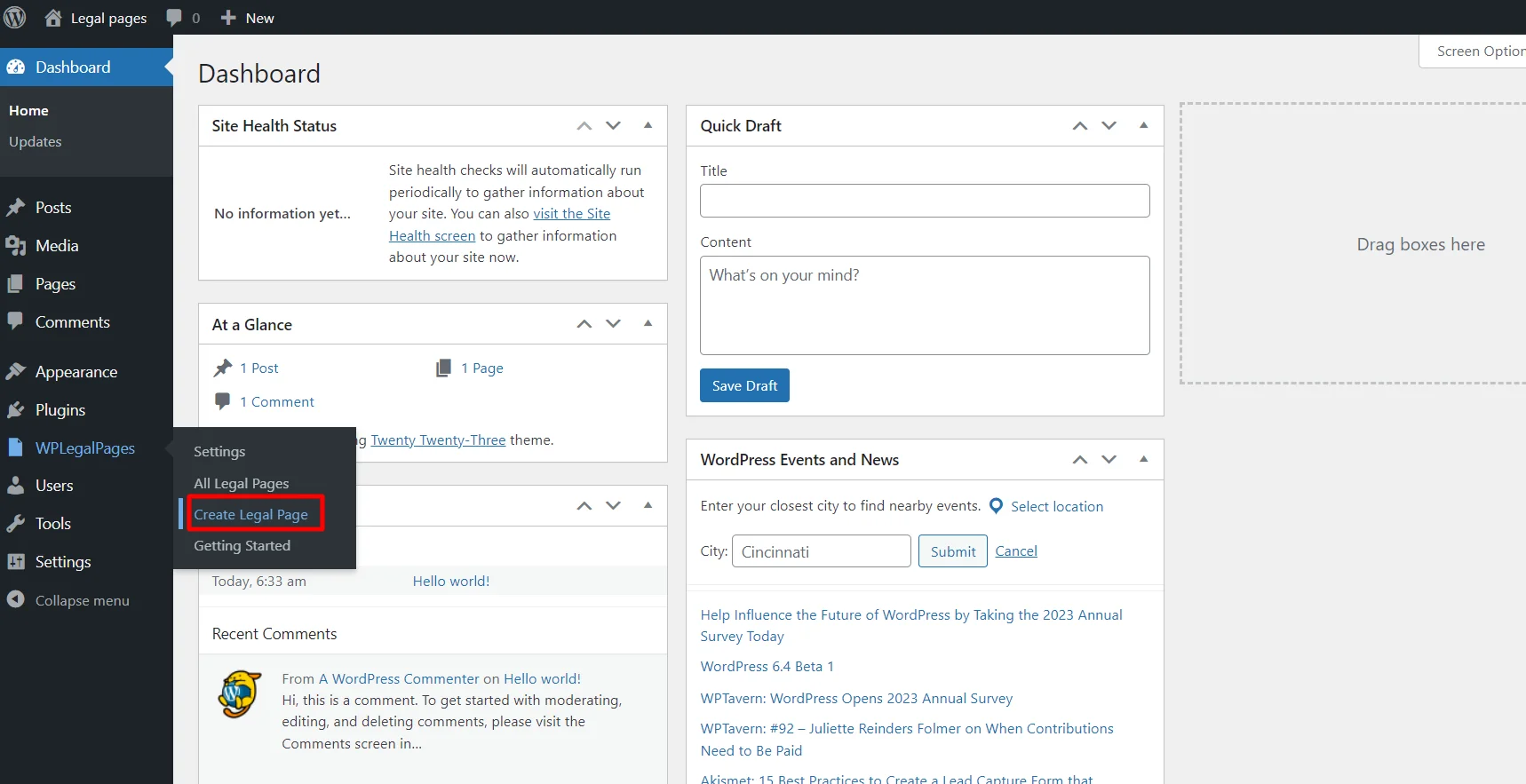Move WordPress Events and News box up

[x=1079, y=460]
